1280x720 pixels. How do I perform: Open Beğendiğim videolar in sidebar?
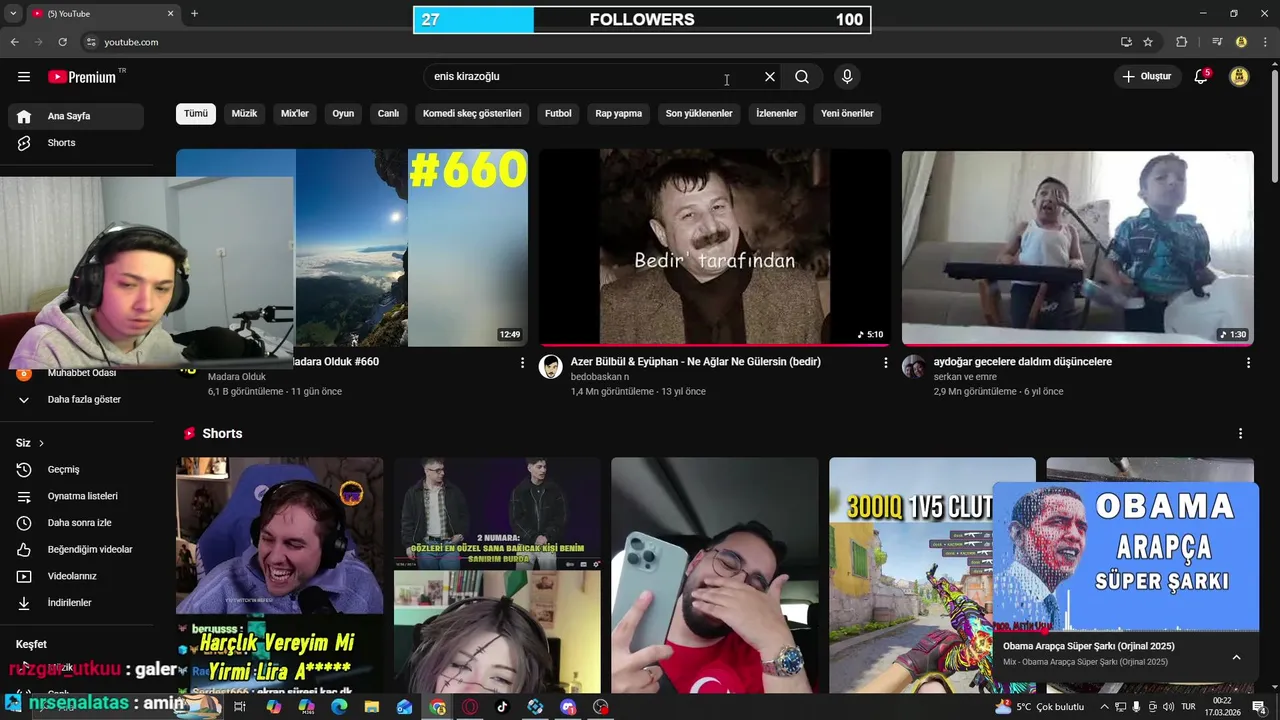point(76,550)
